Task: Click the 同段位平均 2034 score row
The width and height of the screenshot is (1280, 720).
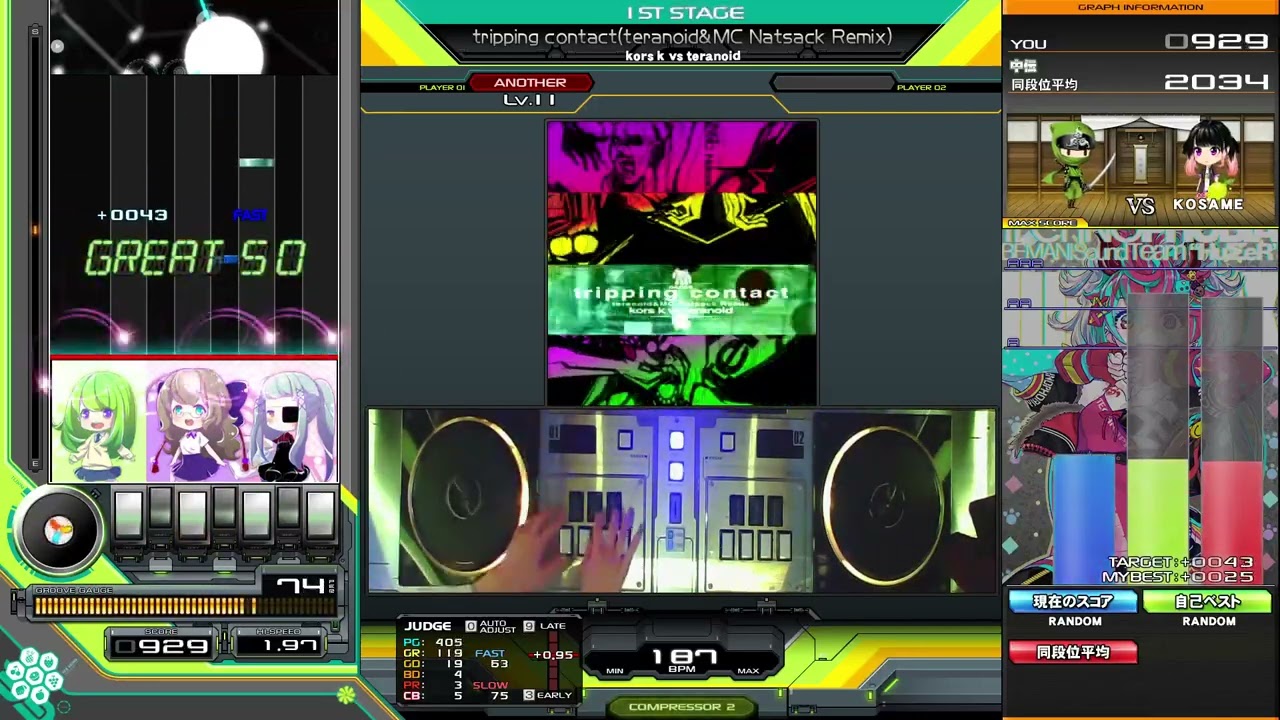Action: pos(1140,82)
